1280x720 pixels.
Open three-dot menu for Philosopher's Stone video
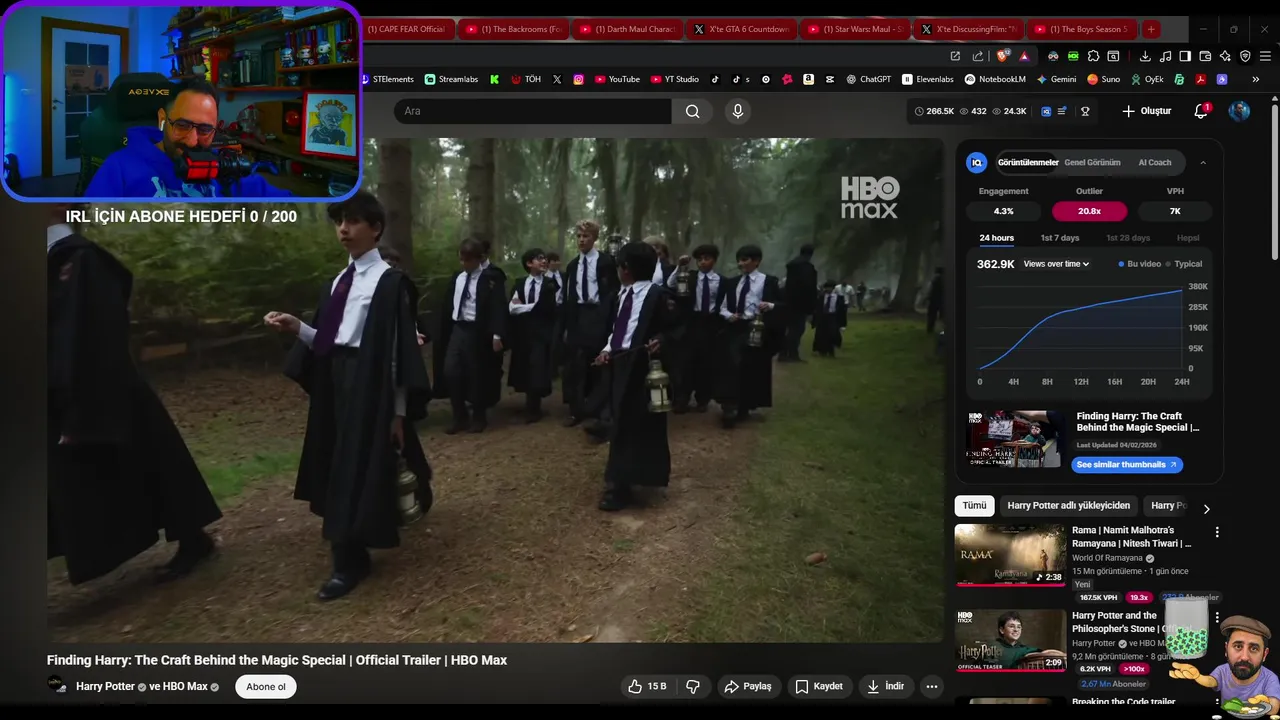pos(1217,618)
